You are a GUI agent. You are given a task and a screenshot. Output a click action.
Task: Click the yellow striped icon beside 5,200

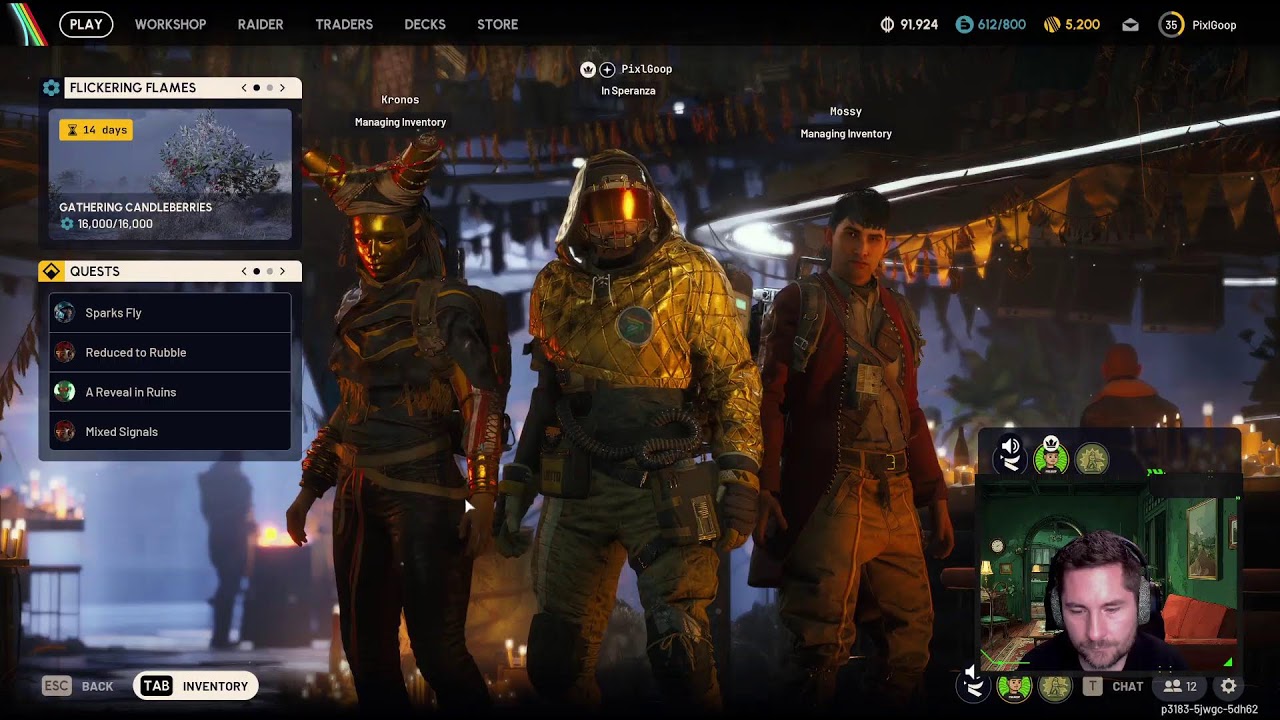[x=1052, y=25]
